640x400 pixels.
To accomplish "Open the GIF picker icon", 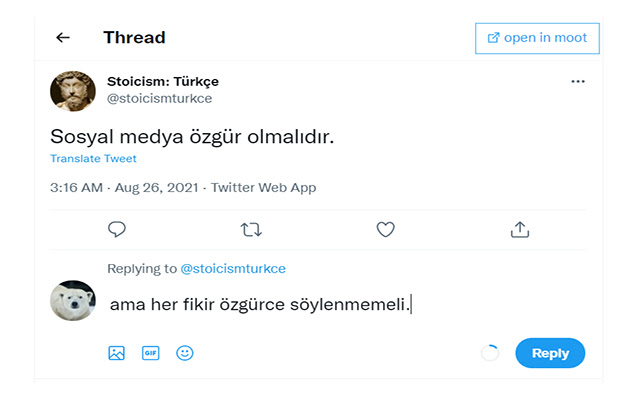I will click(x=151, y=353).
